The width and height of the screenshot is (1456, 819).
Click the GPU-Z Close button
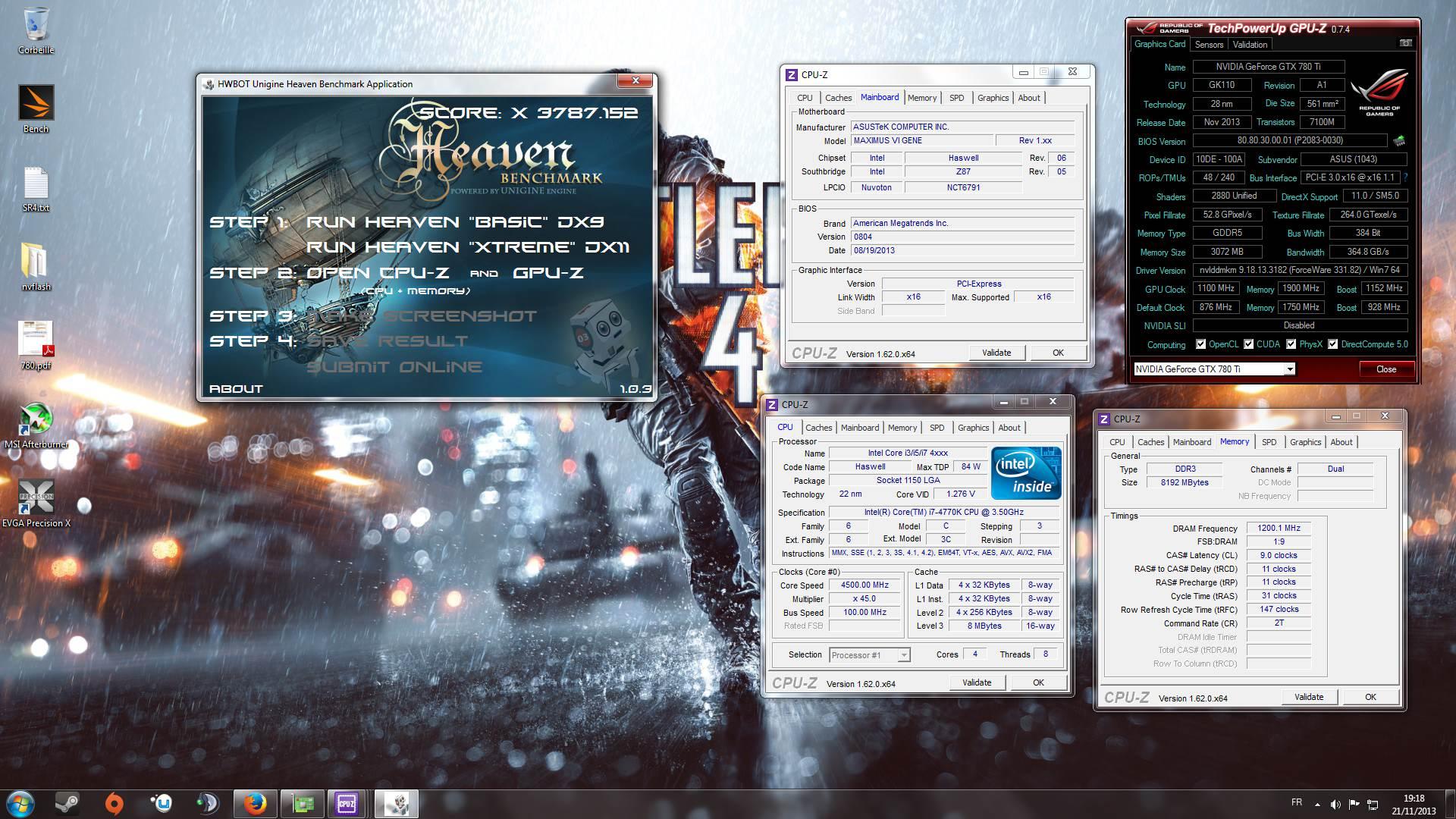tap(1385, 369)
